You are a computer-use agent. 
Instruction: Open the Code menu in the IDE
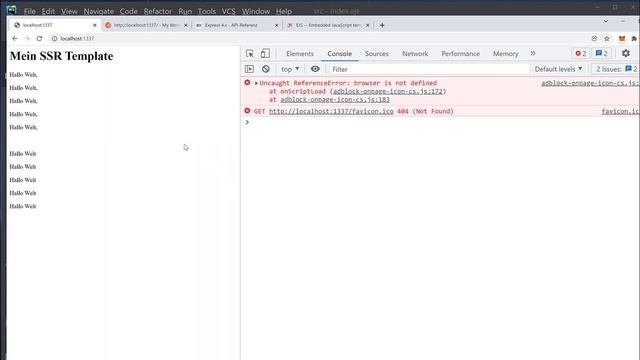coord(129,11)
